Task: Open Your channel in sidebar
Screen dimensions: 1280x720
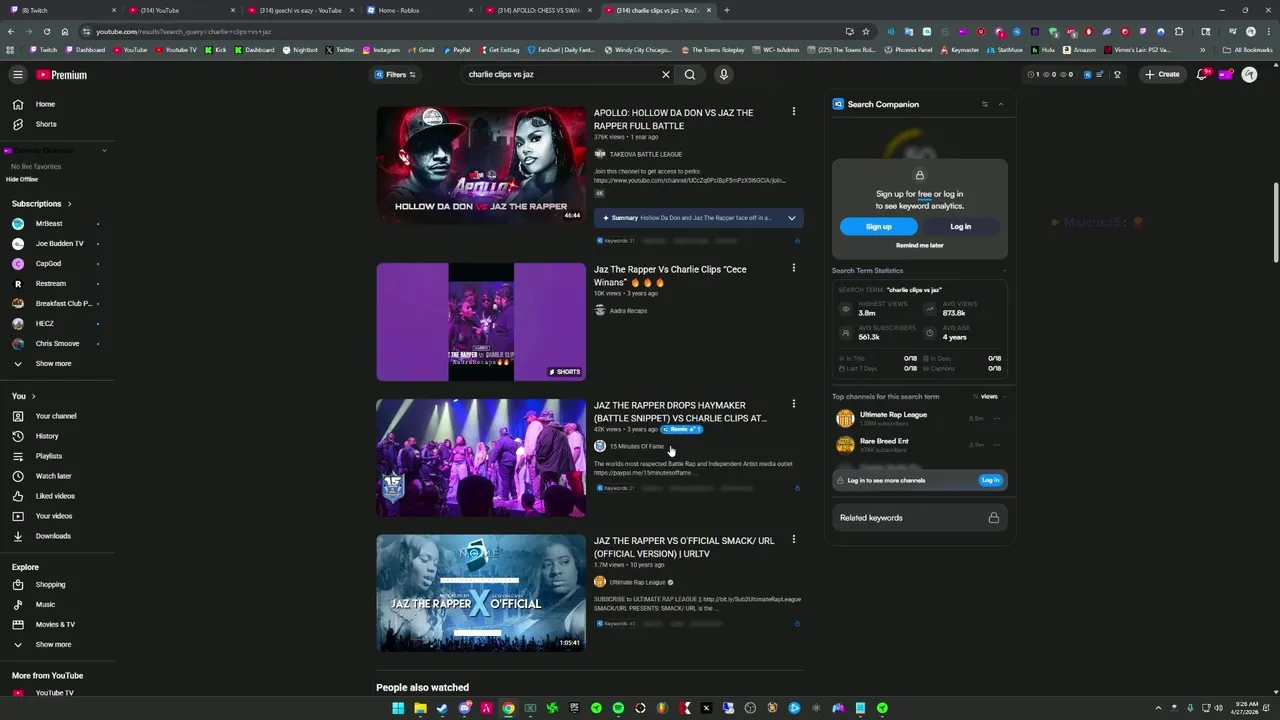Action: pyautogui.click(x=56, y=416)
